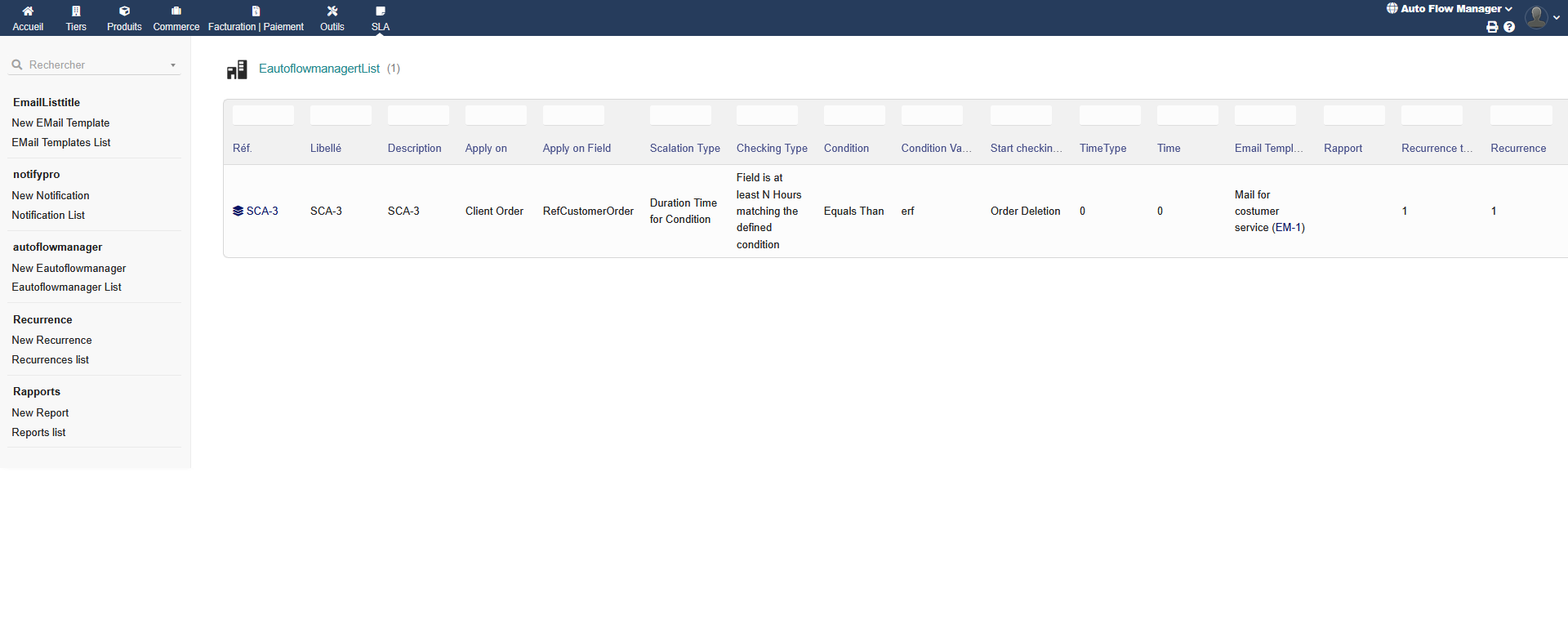Screen dimensions: 1568x628
Task: Open the SCA-3 reference link
Action: [x=262, y=212]
